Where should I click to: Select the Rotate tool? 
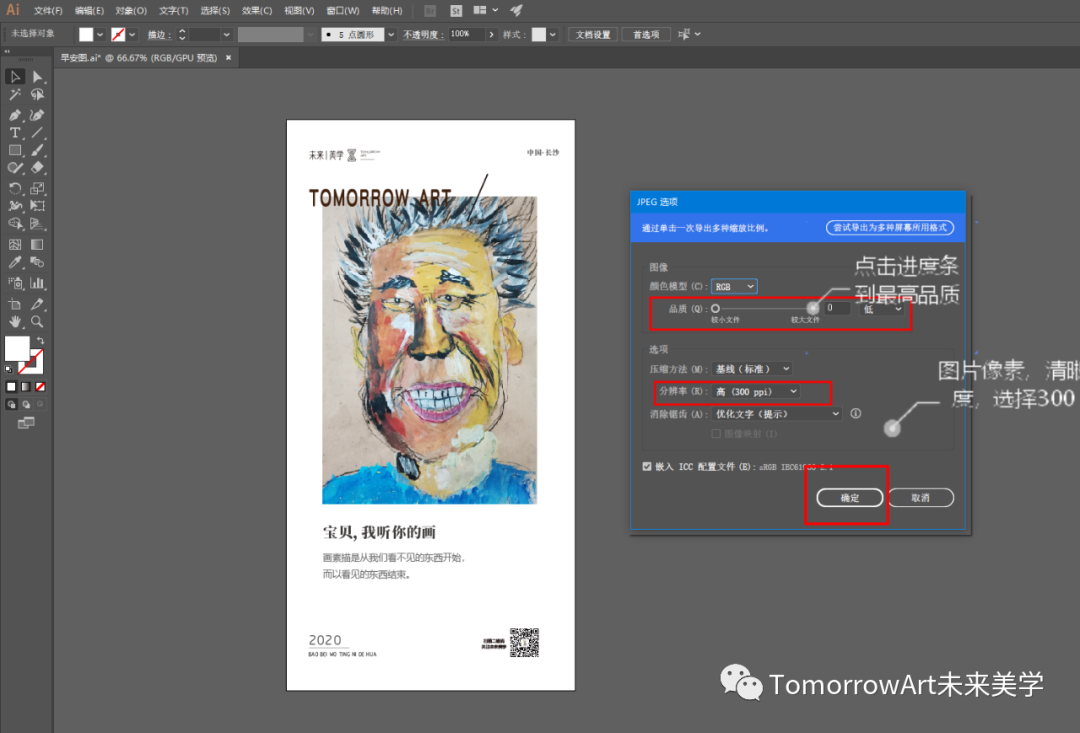15,187
